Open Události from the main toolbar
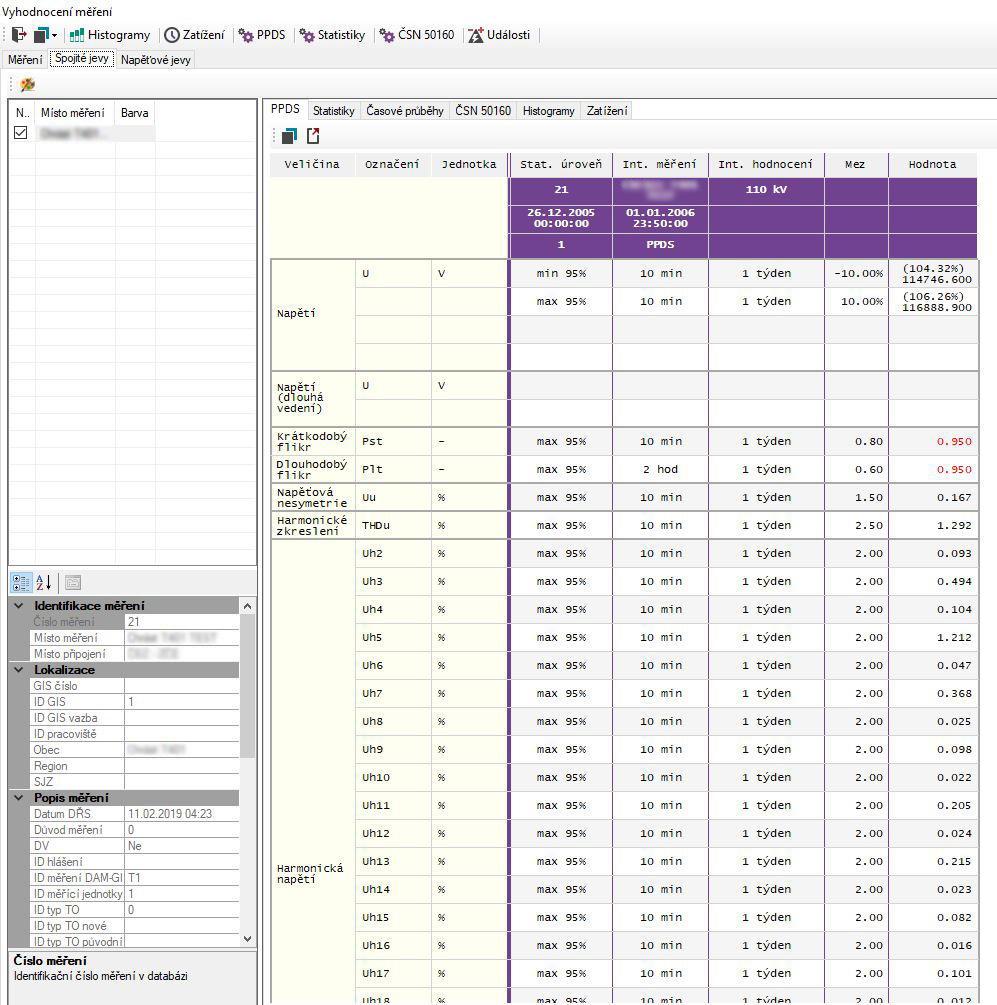The width and height of the screenshot is (997, 1005). click(x=500, y=35)
